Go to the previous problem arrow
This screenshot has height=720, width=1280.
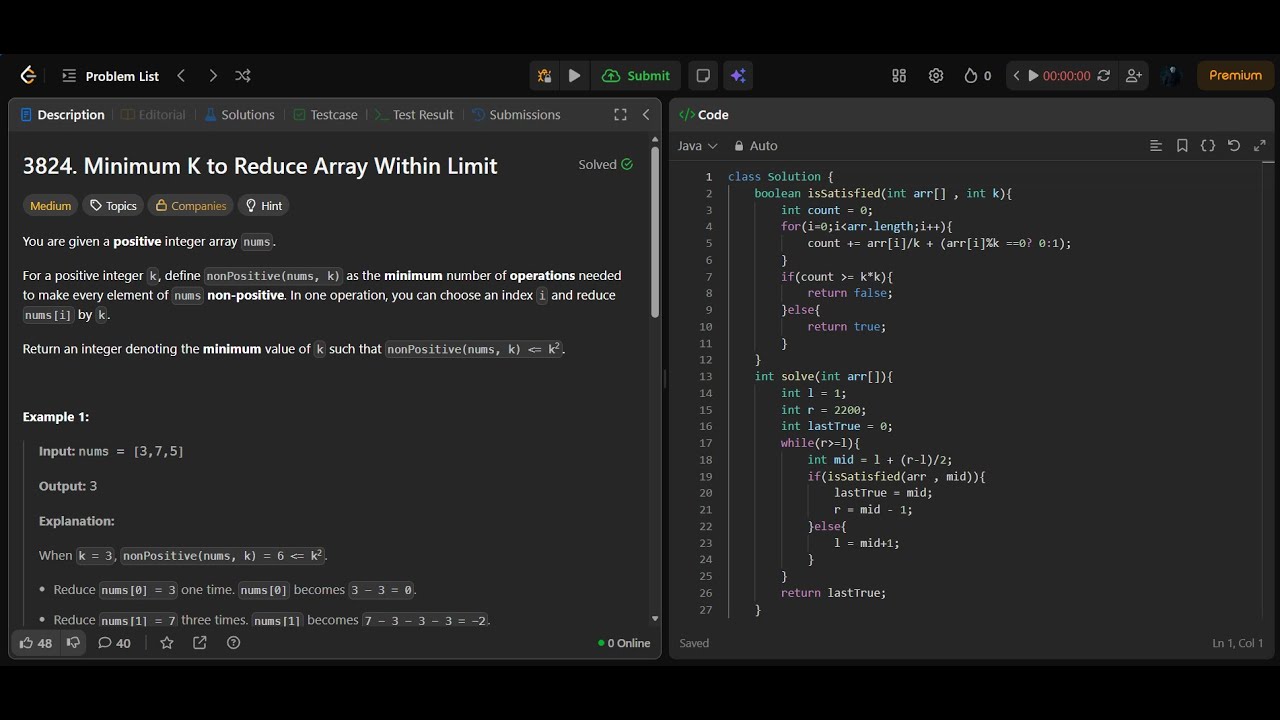coord(181,75)
